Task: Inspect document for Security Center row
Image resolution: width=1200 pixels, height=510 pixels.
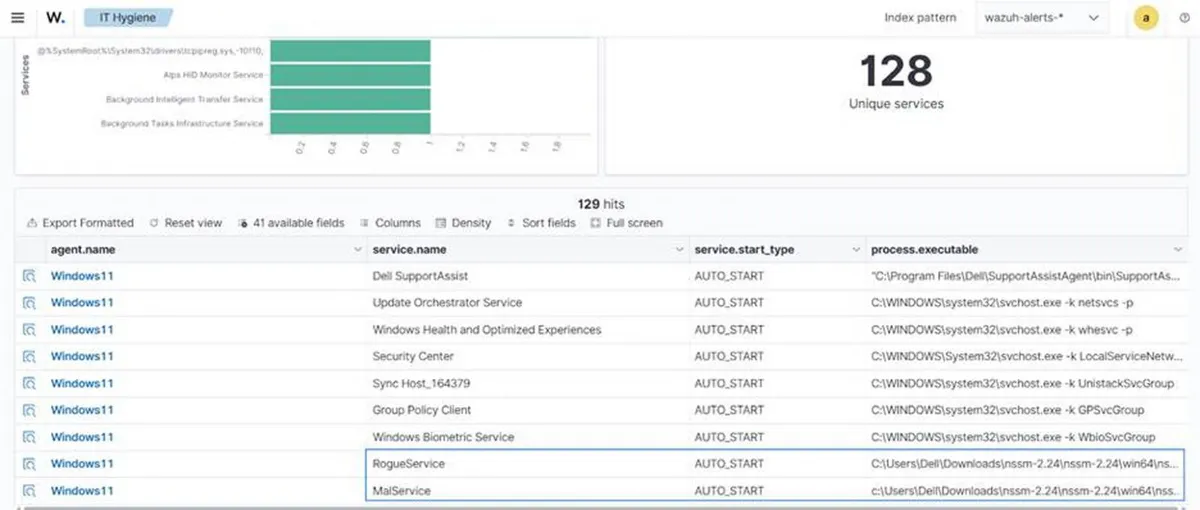Action: 29,356
